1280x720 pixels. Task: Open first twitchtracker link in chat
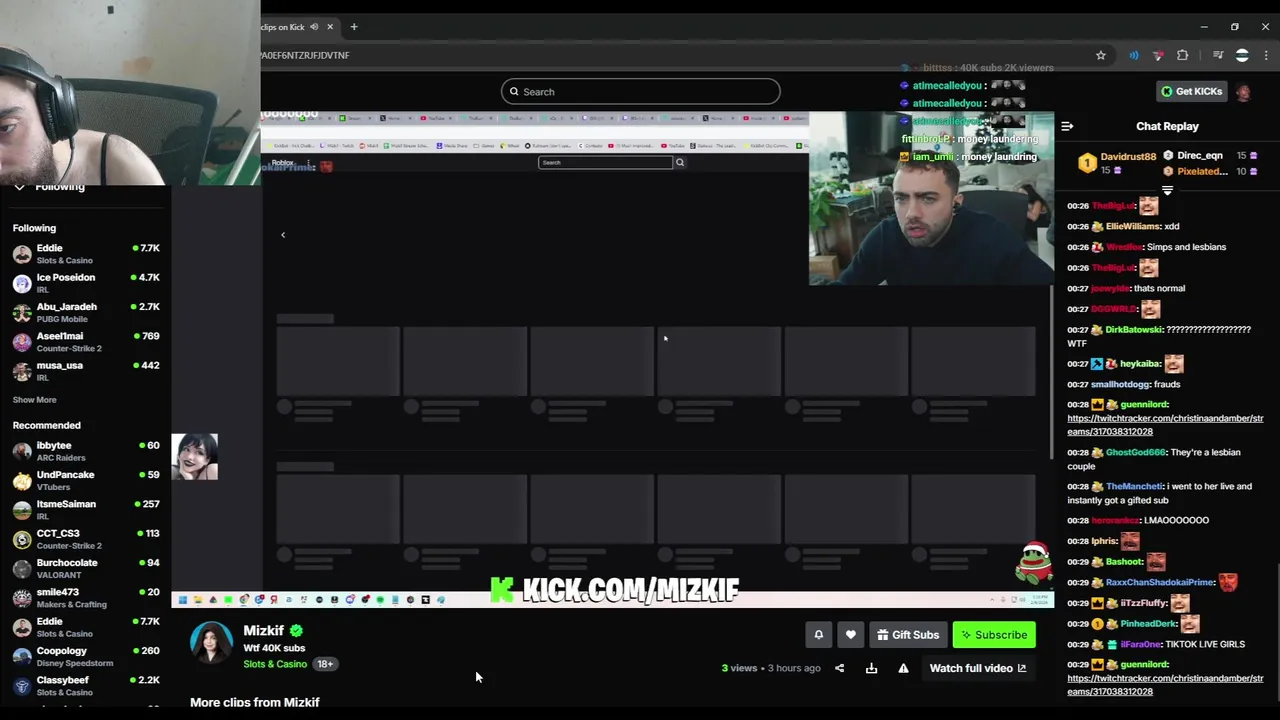tap(1165, 425)
